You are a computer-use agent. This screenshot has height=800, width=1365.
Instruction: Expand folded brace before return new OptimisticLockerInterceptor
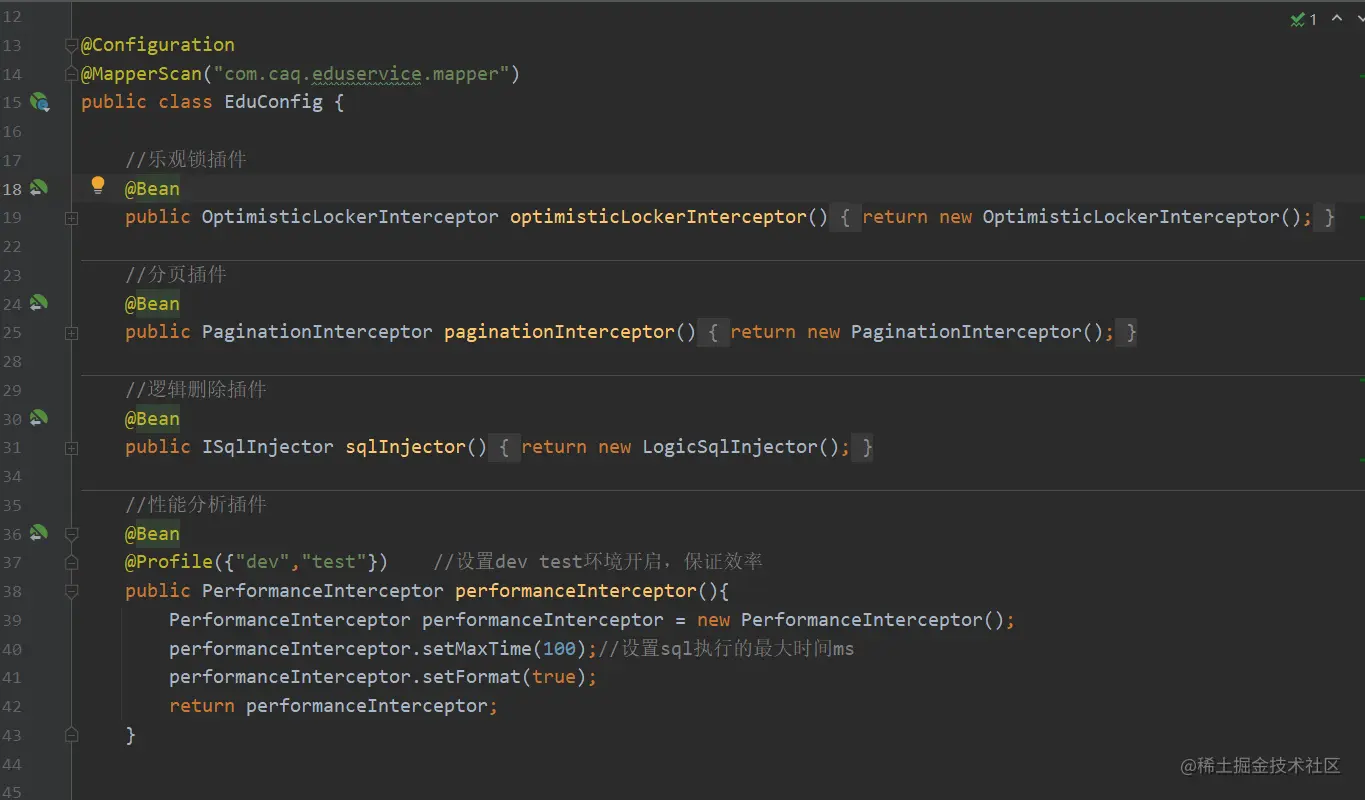(845, 217)
